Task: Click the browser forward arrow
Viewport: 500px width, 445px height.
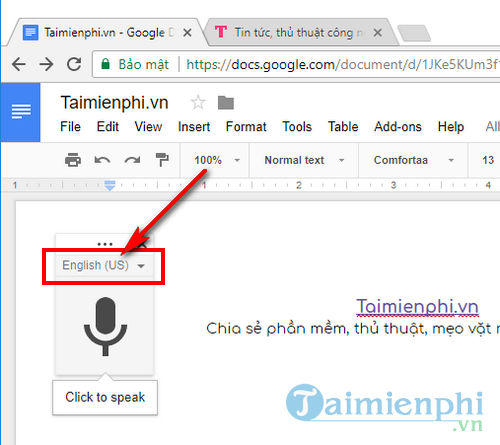Action: [x=46, y=64]
